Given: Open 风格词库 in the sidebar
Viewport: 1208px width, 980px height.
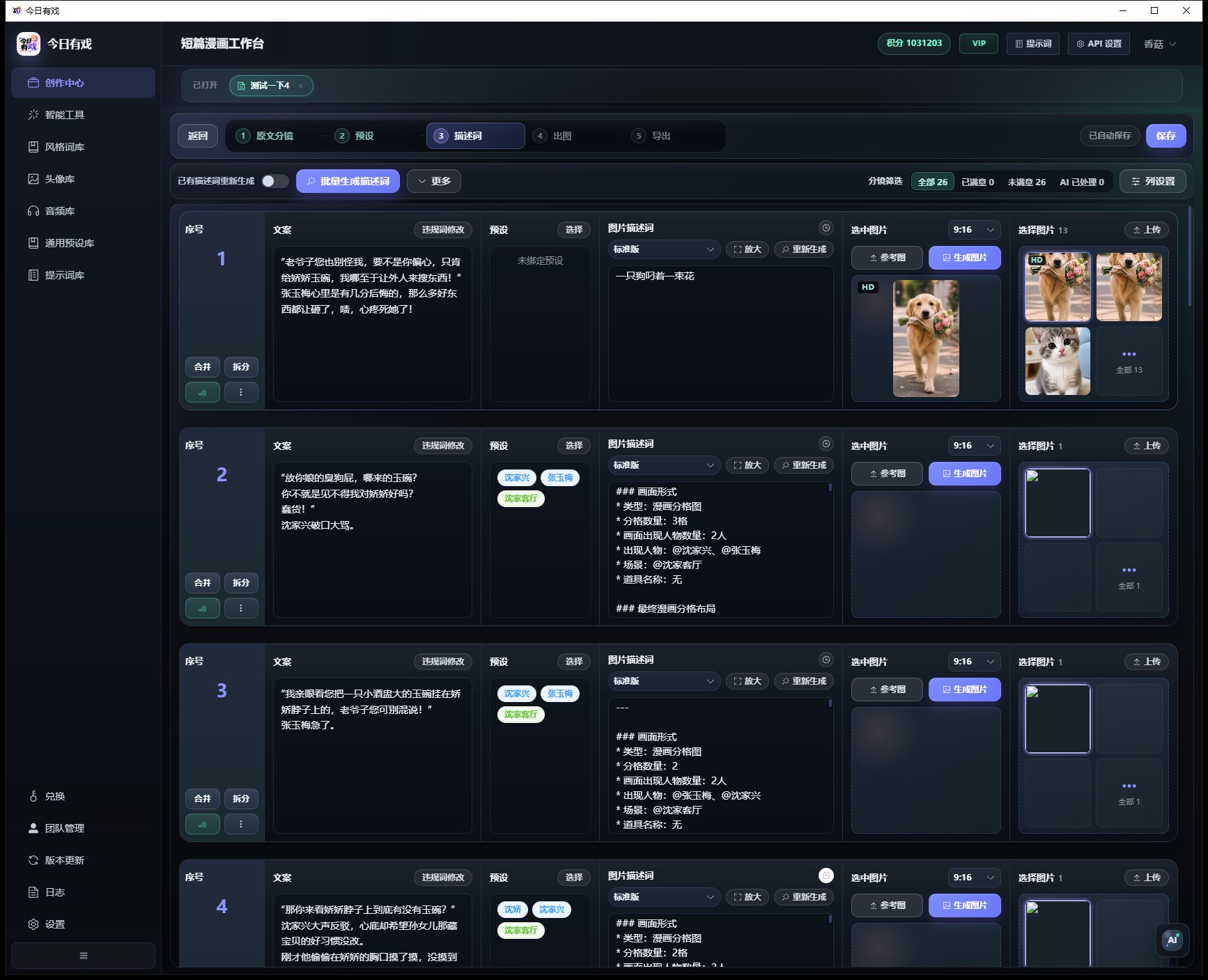Looking at the screenshot, I should (83, 147).
